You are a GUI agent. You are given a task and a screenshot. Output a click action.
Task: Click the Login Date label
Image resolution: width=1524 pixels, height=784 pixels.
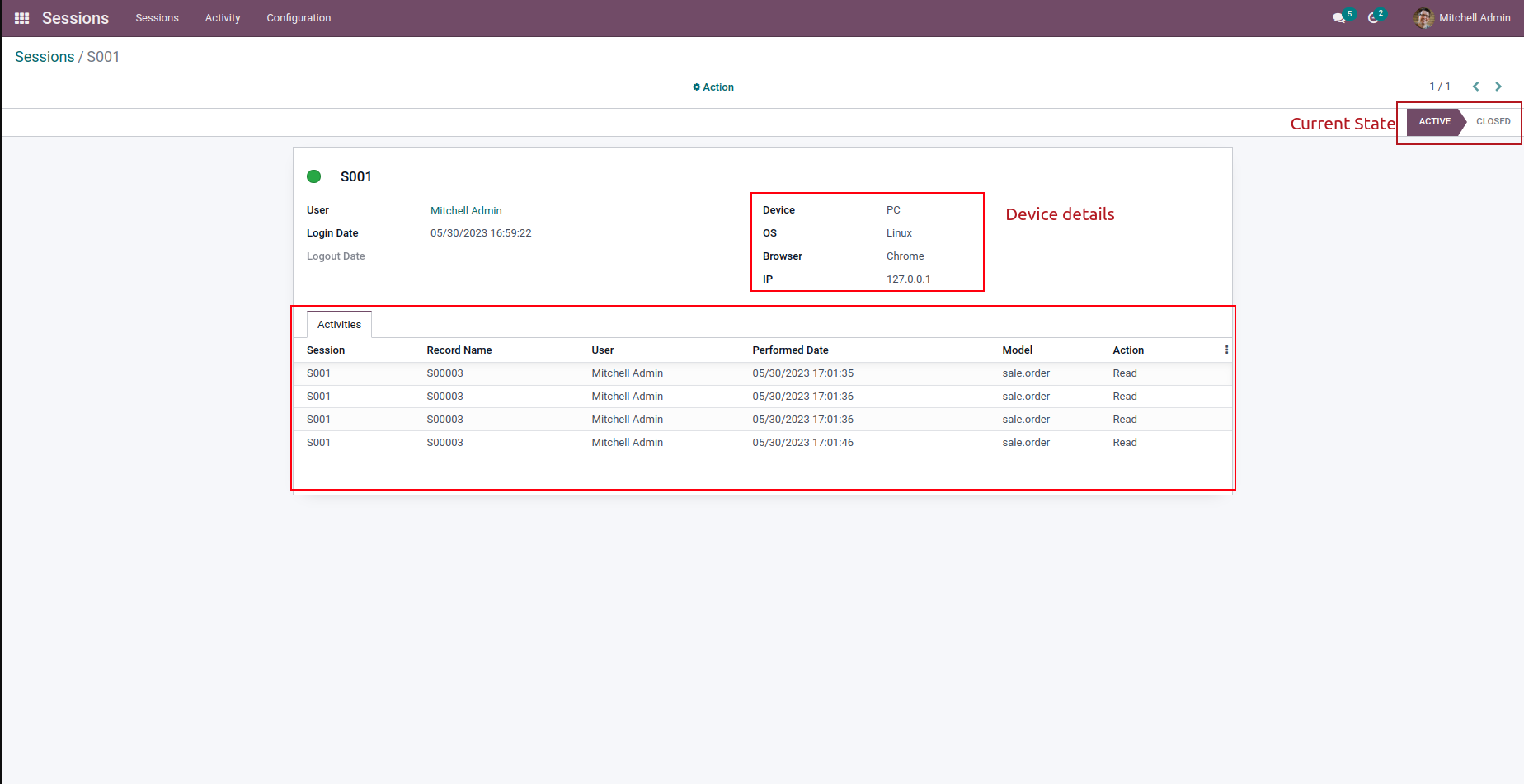tap(332, 233)
